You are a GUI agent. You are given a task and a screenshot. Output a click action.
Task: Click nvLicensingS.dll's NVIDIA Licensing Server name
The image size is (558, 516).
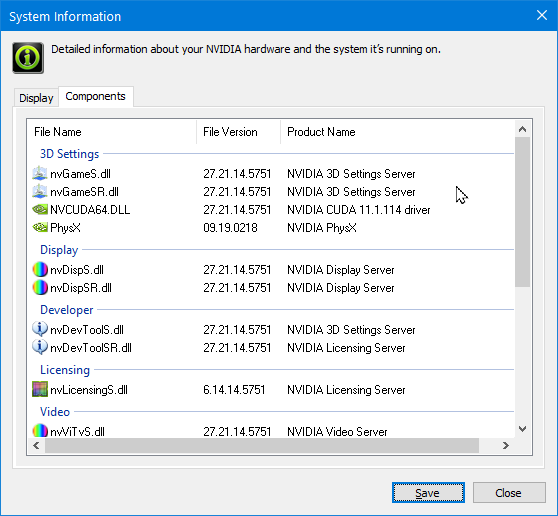346,390
